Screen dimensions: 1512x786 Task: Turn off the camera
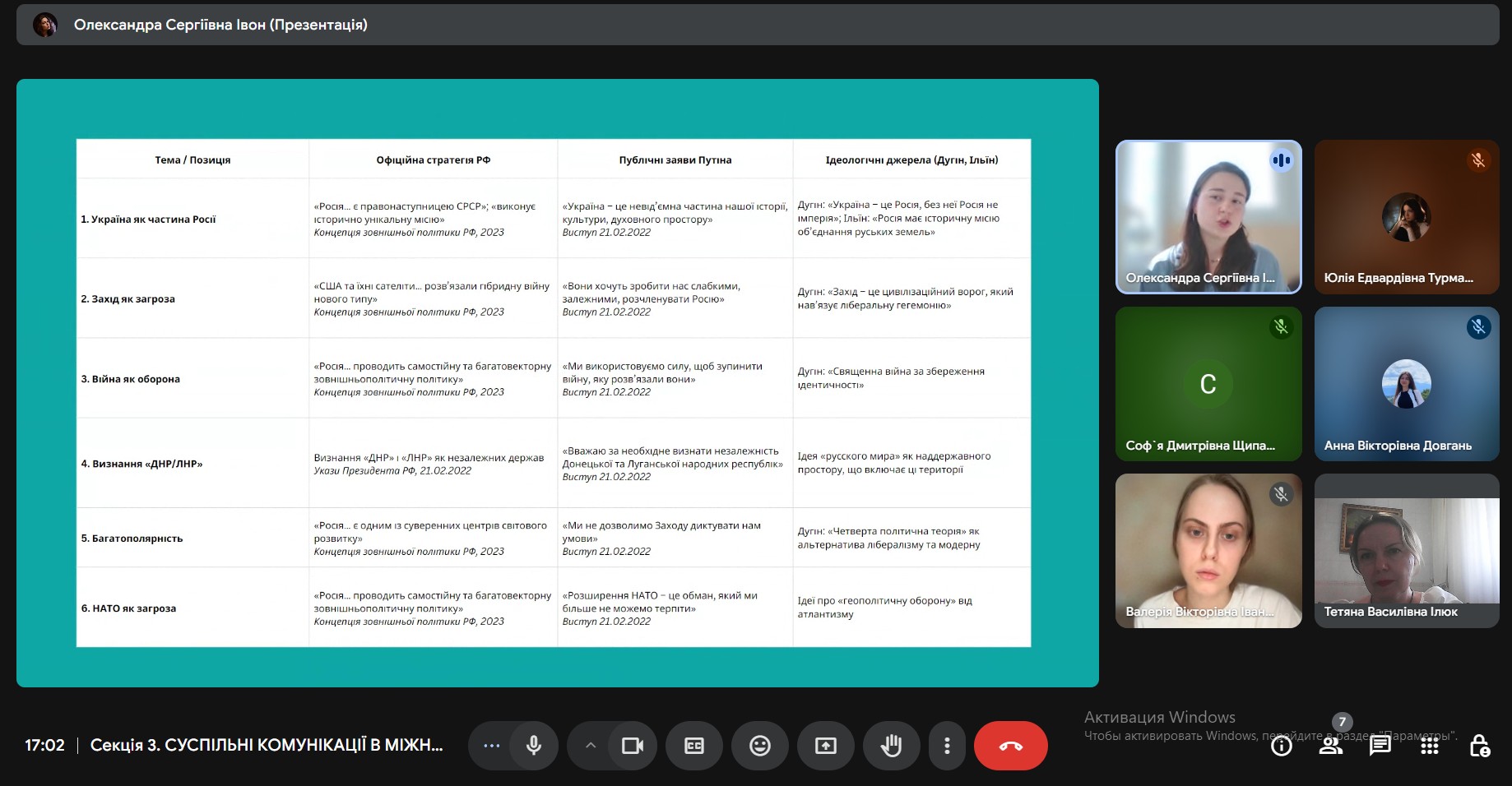click(632, 746)
